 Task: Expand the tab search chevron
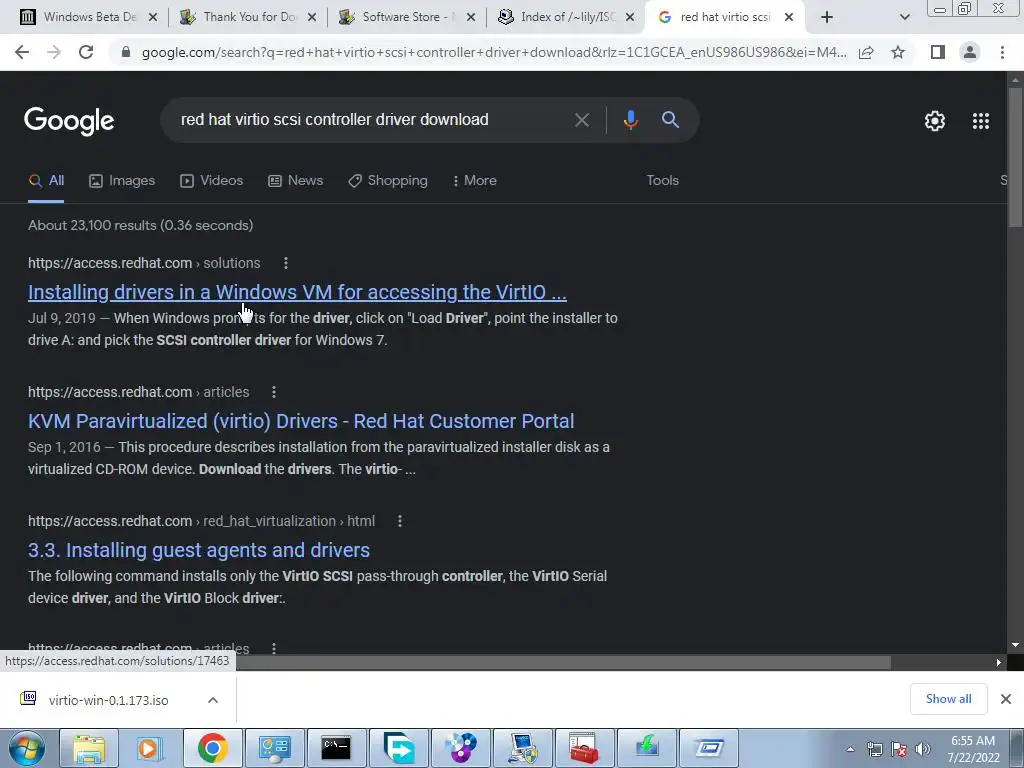(x=904, y=17)
